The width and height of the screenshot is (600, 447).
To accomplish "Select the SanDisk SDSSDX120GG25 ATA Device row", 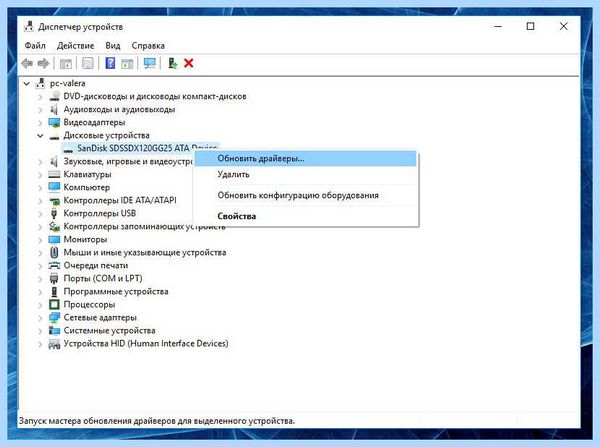I will click(x=141, y=148).
